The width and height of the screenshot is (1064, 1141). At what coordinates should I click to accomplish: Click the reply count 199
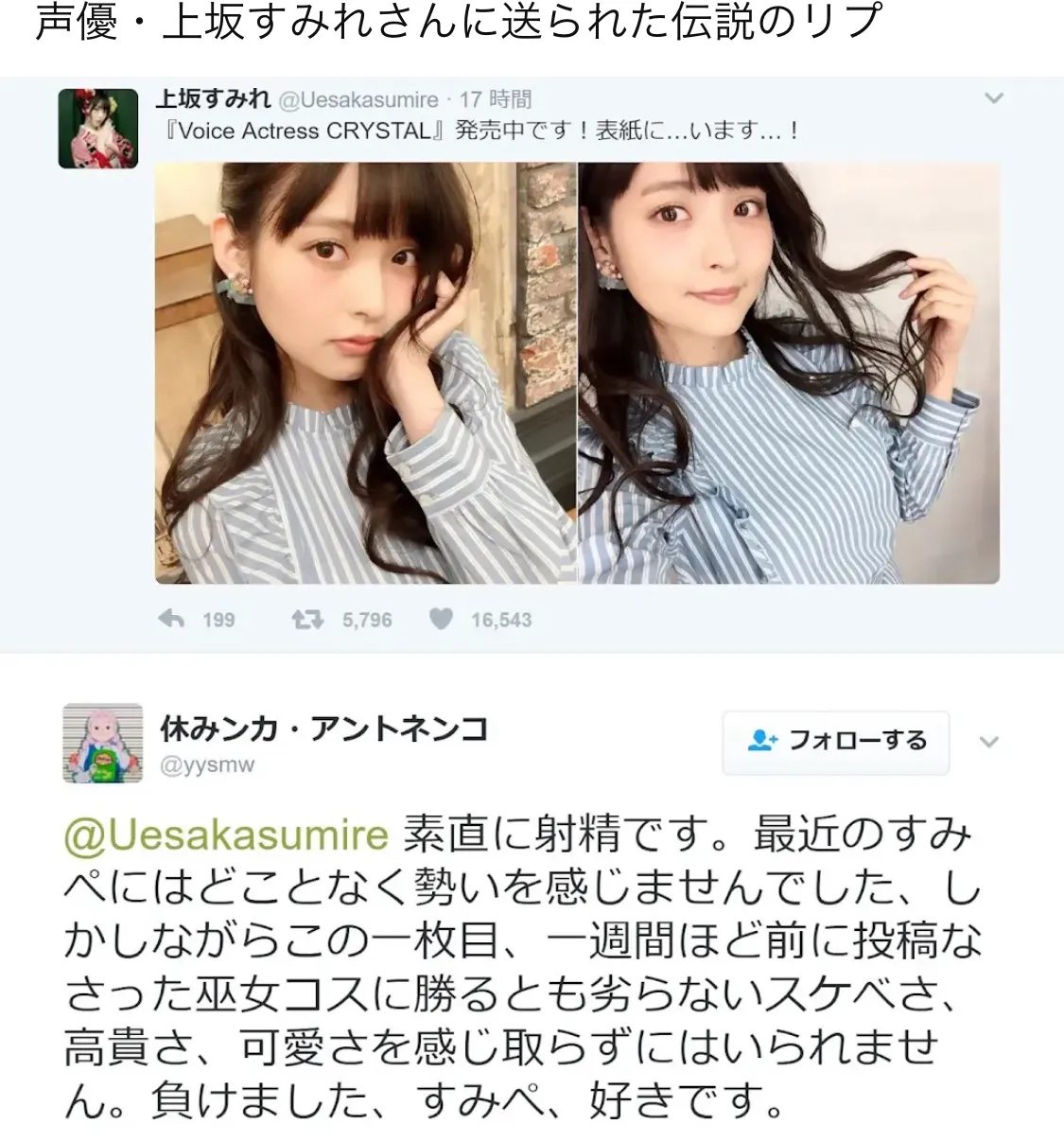218,621
